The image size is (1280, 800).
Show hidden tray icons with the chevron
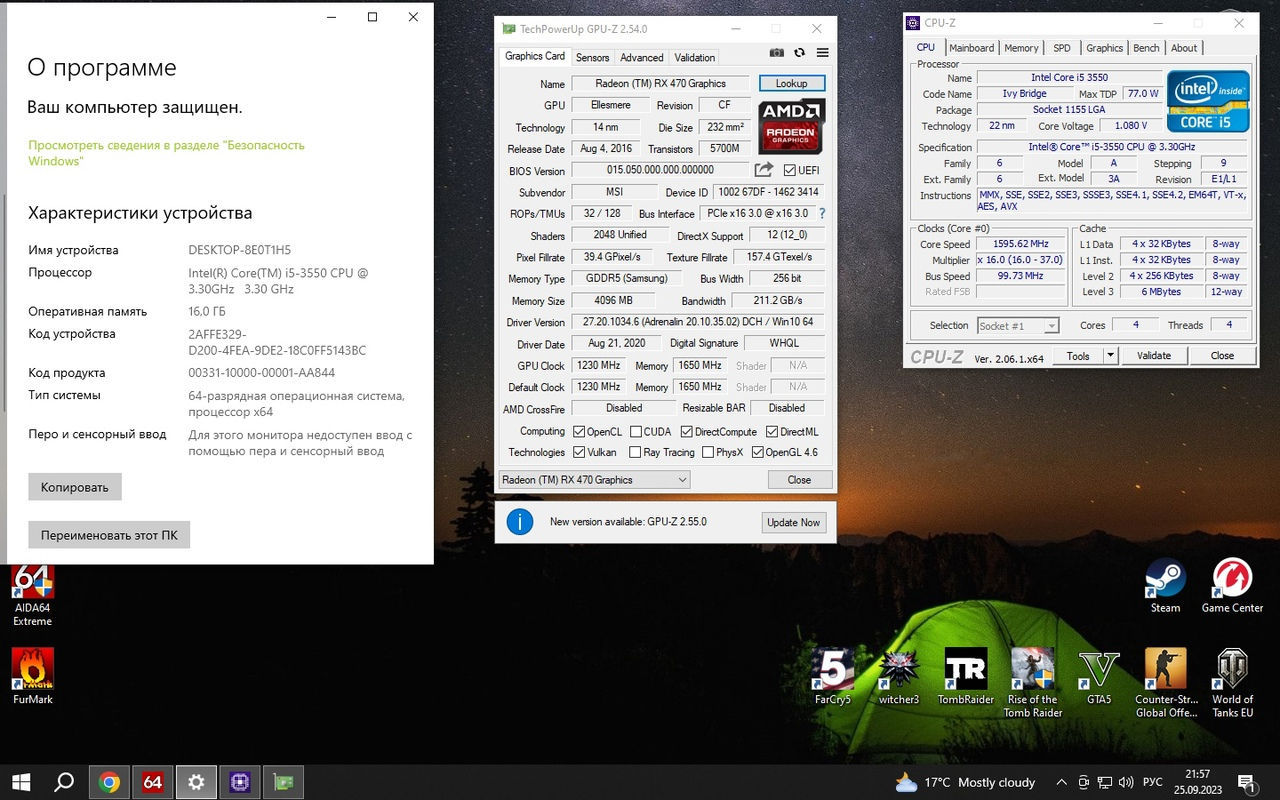[x=1060, y=782]
